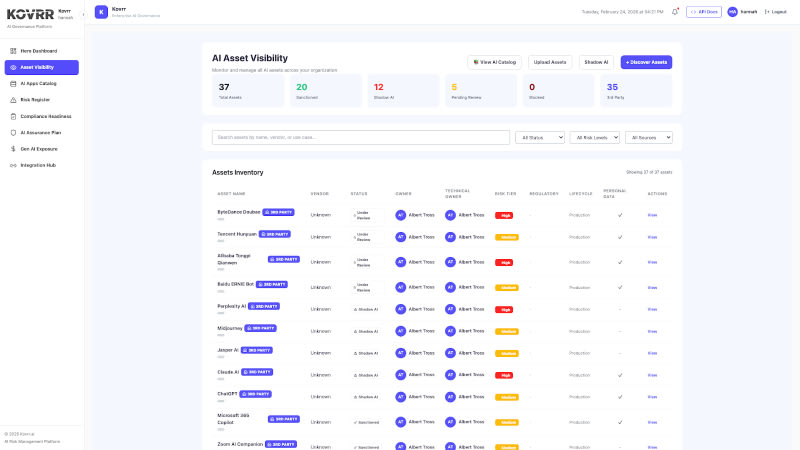Expand the All Status filter dropdown
The width and height of the screenshot is (800, 450).
(x=540, y=137)
